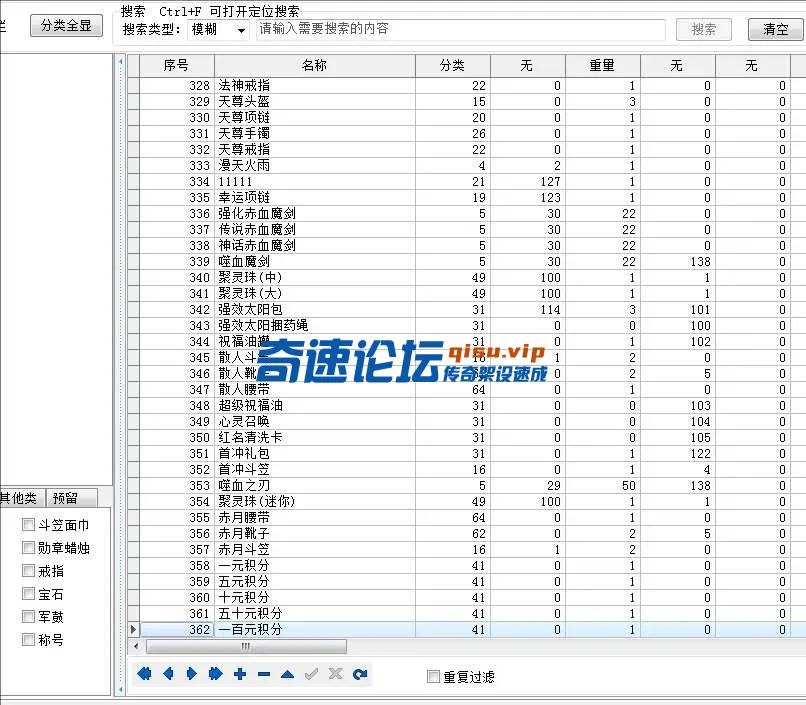
Task: Select the row 聚灵珠(中)
Action: coord(465,277)
